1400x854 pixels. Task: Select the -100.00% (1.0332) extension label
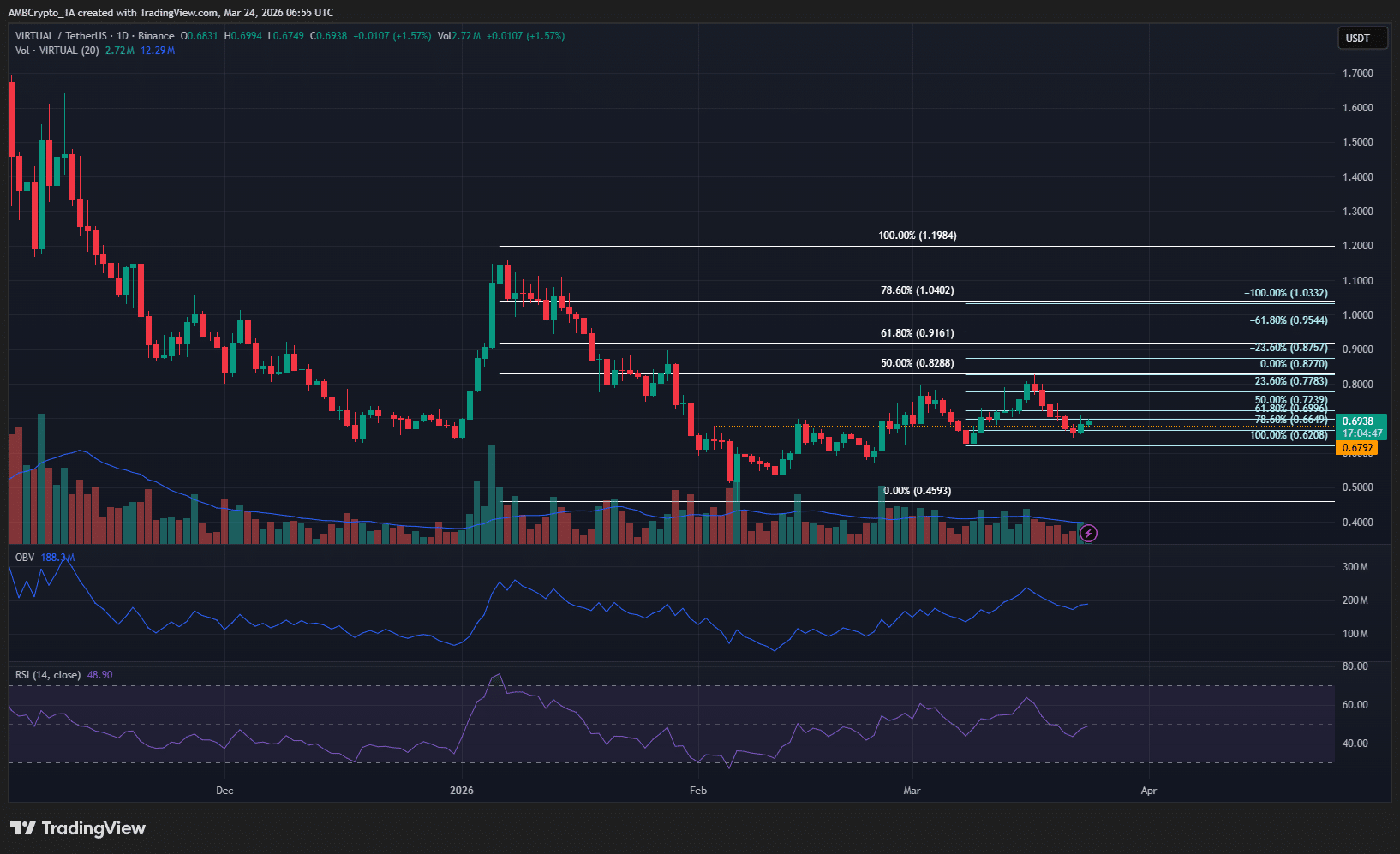pyautogui.click(x=1285, y=293)
